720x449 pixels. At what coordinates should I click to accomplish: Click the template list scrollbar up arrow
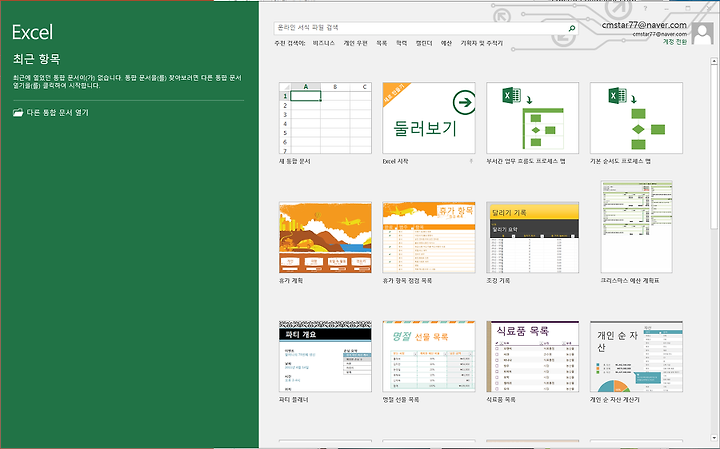coord(714,61)
